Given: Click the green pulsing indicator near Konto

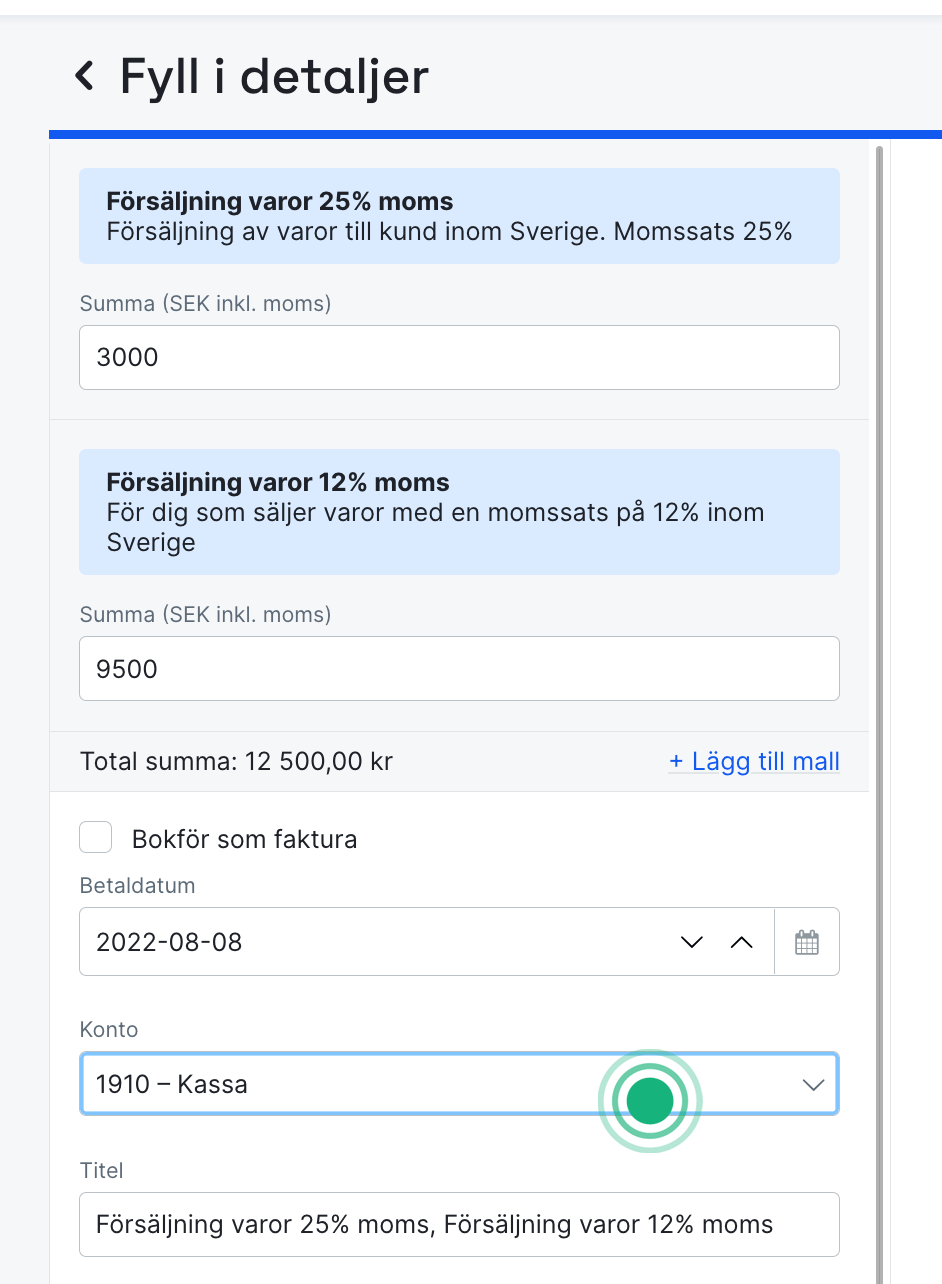Looking at the screenshot, I should tap(650, 1100).
